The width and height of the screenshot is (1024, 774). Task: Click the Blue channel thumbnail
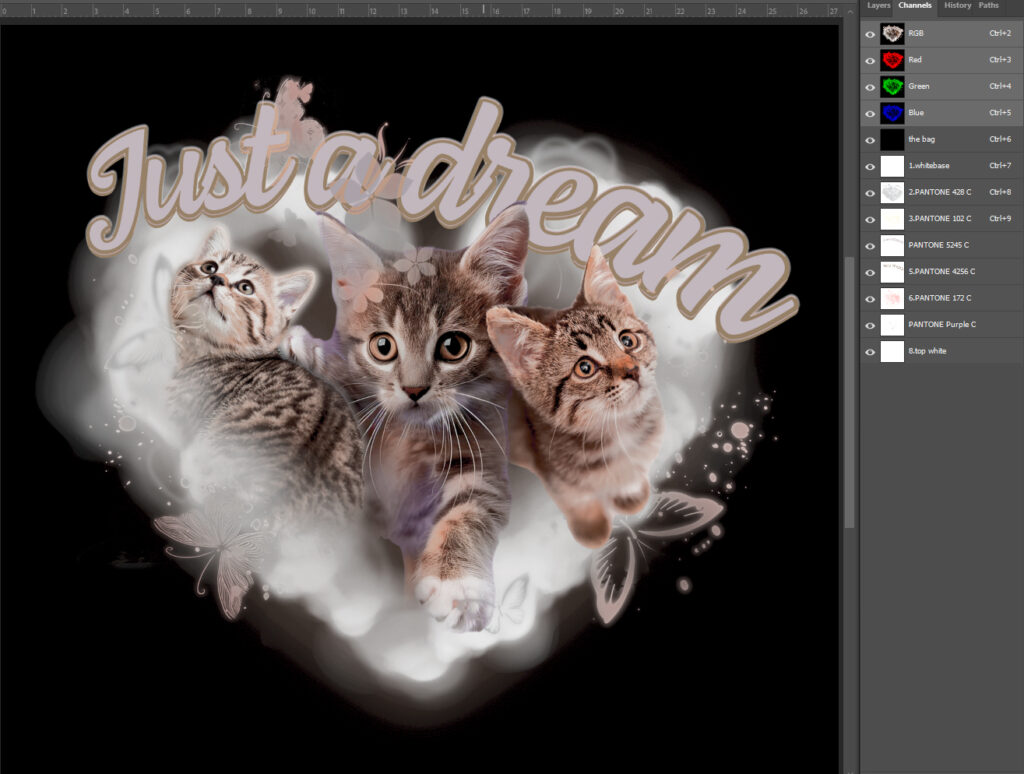893,112
